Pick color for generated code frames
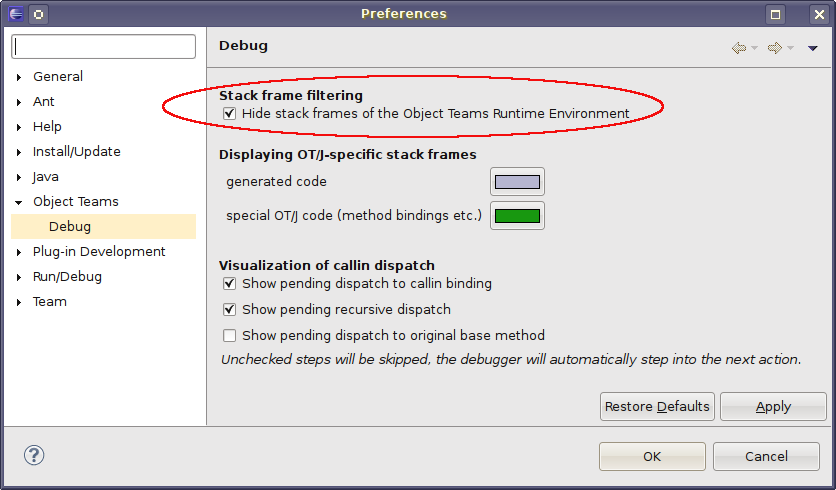Viewport: 836px width, 490px height. point(517,182)
